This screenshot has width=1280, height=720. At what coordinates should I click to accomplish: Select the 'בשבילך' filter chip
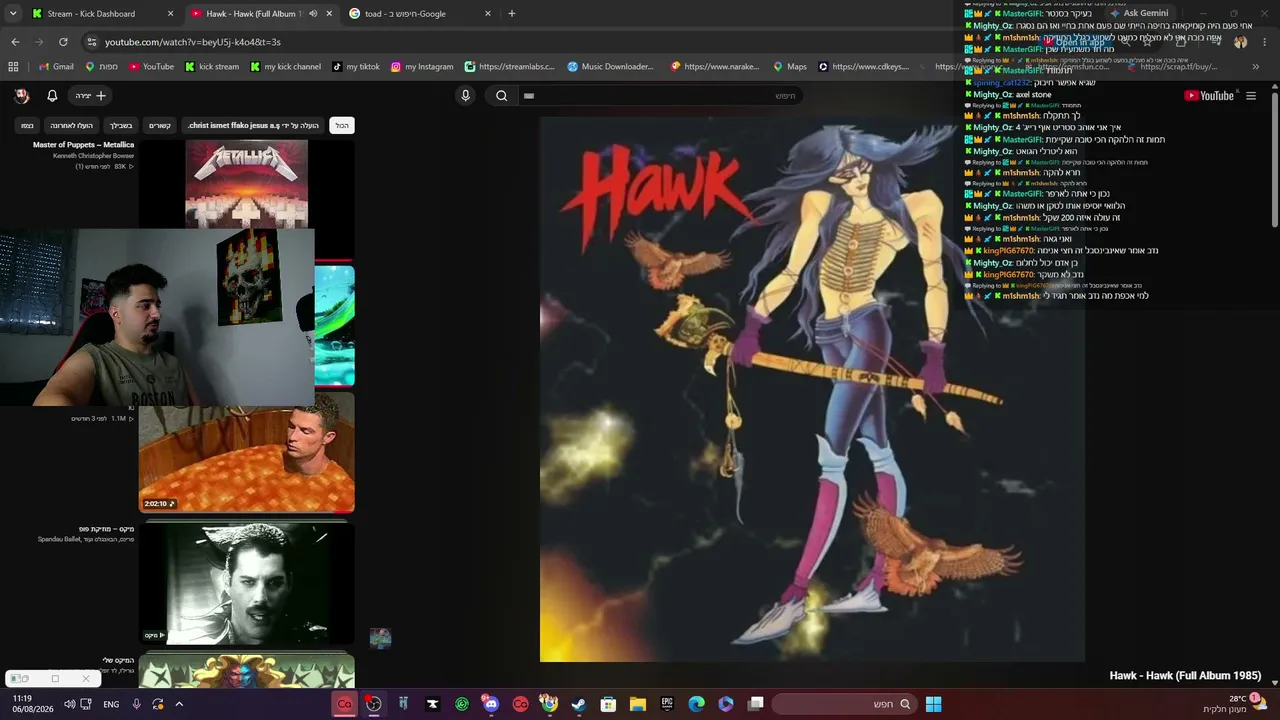click(121, 126)
